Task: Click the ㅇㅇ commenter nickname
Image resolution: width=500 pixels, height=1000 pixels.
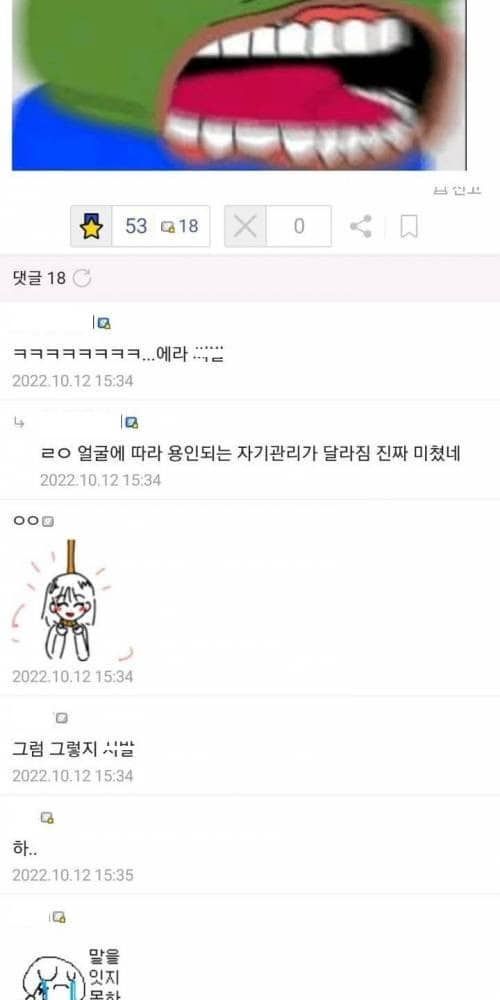Action: 26,521
